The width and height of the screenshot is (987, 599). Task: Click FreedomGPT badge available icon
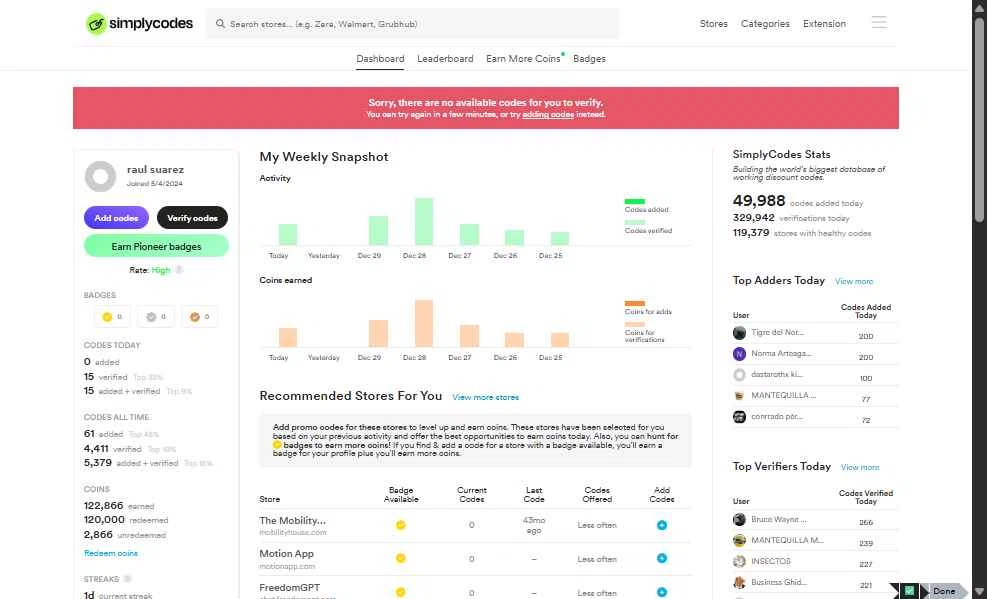[x=400, y=592]
